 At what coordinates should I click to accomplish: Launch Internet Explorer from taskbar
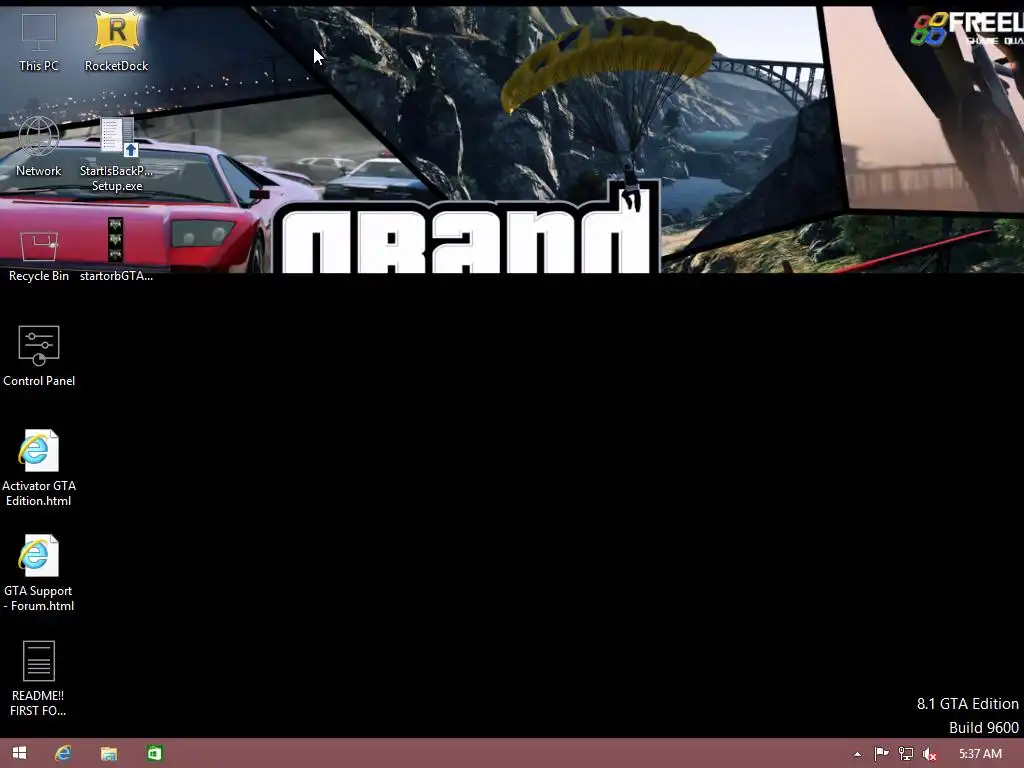coord(63,753)
